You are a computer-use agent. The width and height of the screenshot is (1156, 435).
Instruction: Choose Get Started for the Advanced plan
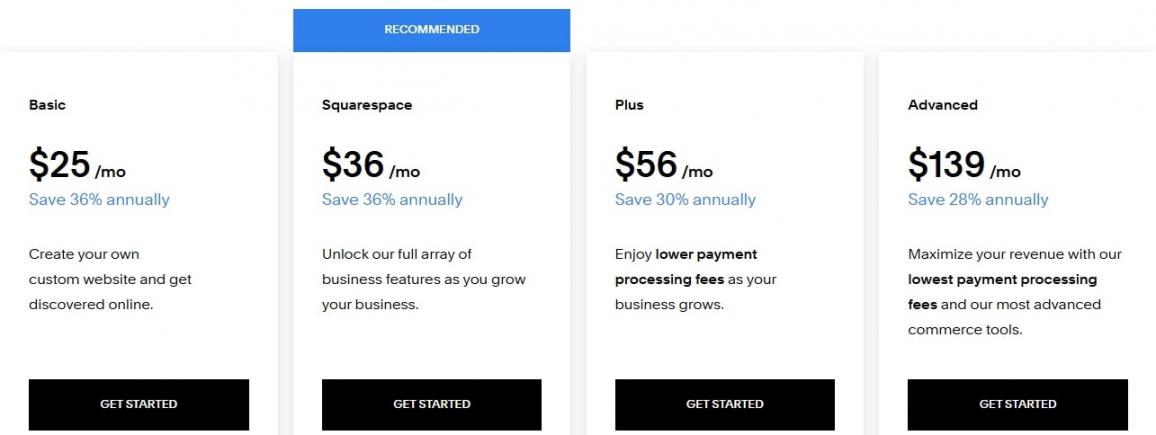[1017, 404]
